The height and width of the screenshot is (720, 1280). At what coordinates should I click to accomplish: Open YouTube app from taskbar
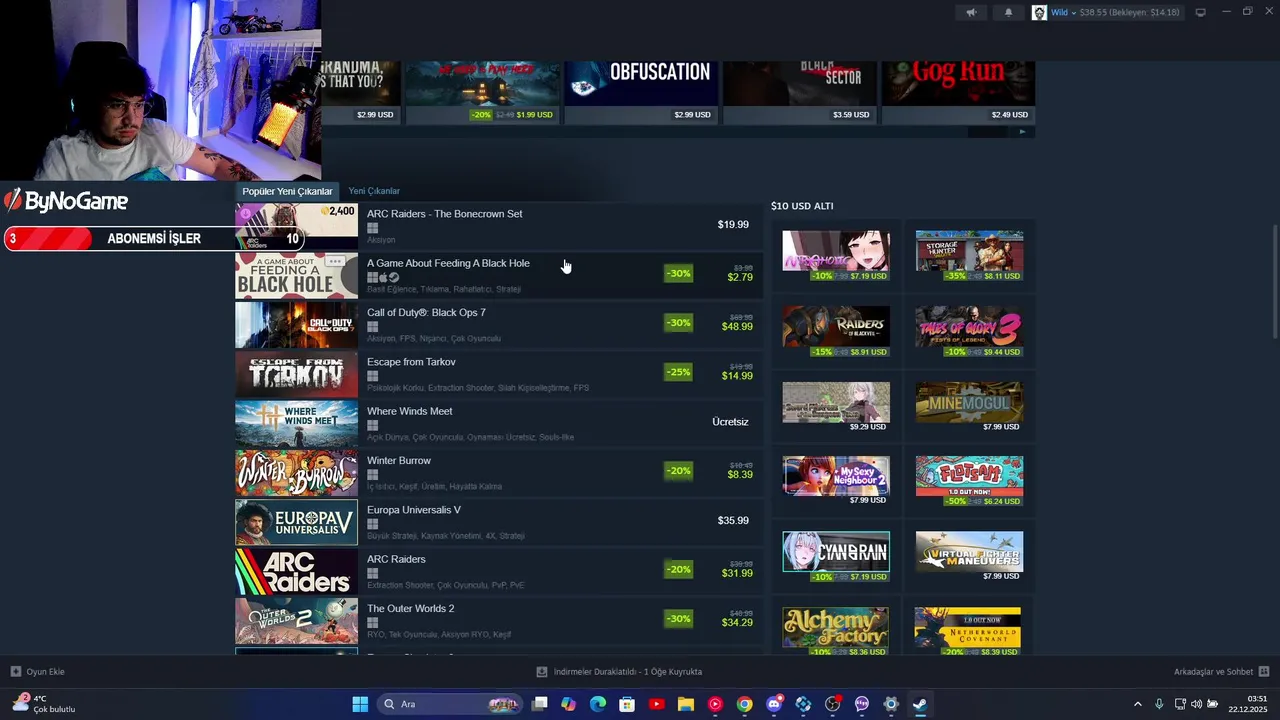(x=657, y=704)
